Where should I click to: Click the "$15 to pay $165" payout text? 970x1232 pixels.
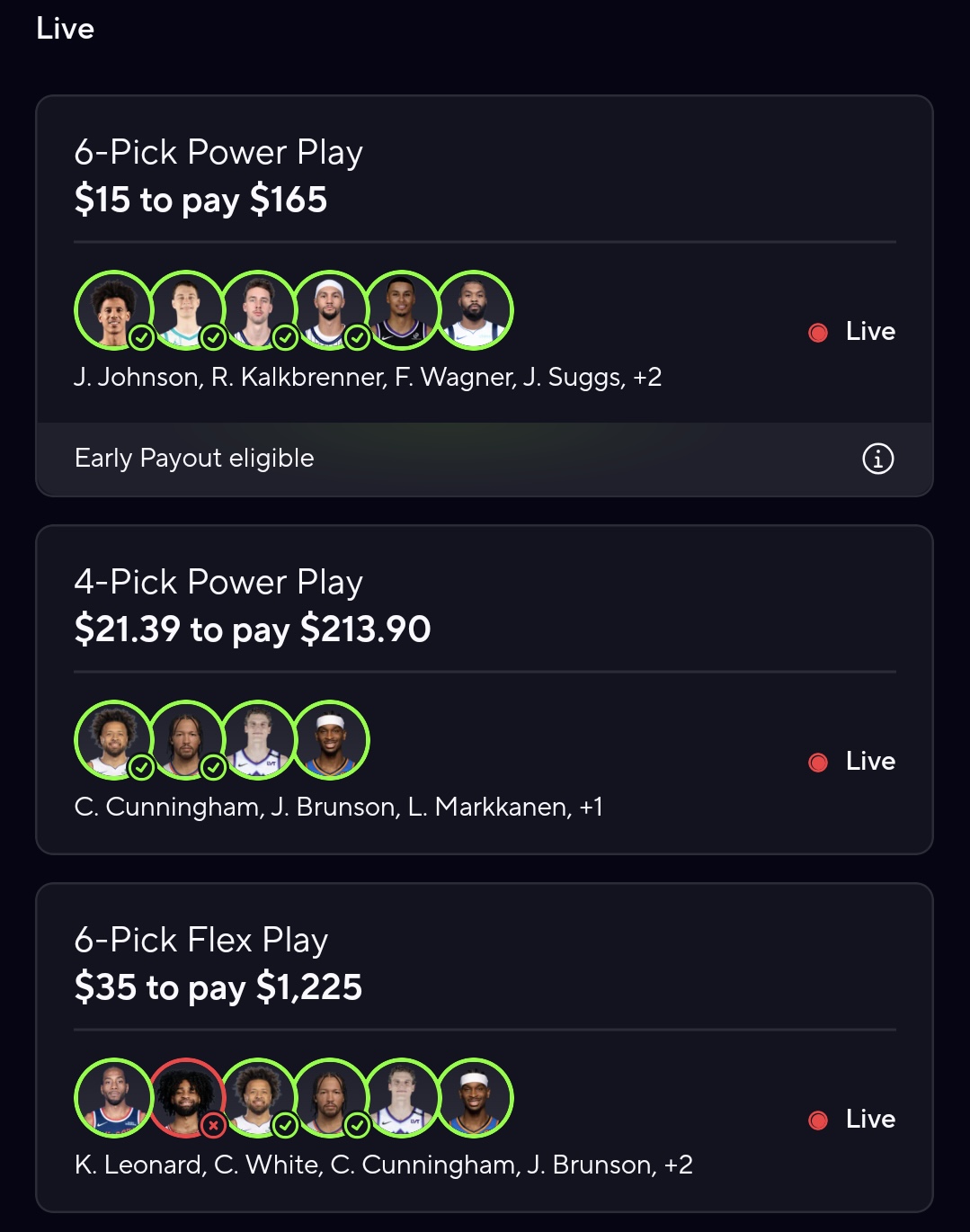(x=200, y=200)
